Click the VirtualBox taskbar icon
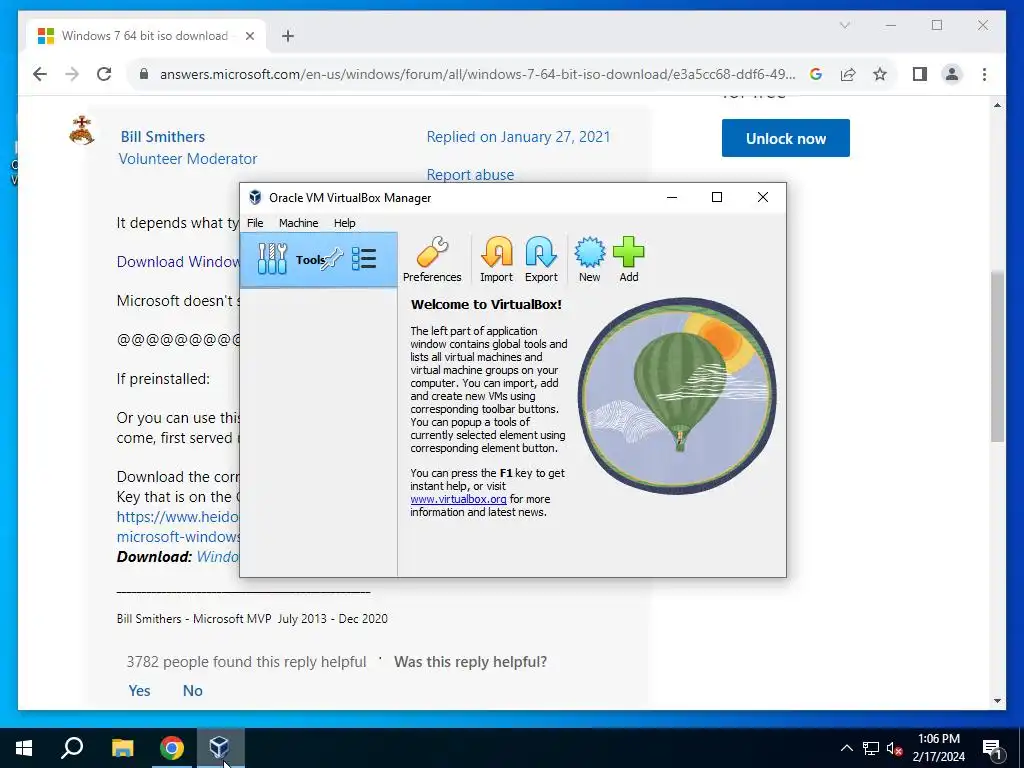Screen dimensions: 1024x768 pos(220,748)
